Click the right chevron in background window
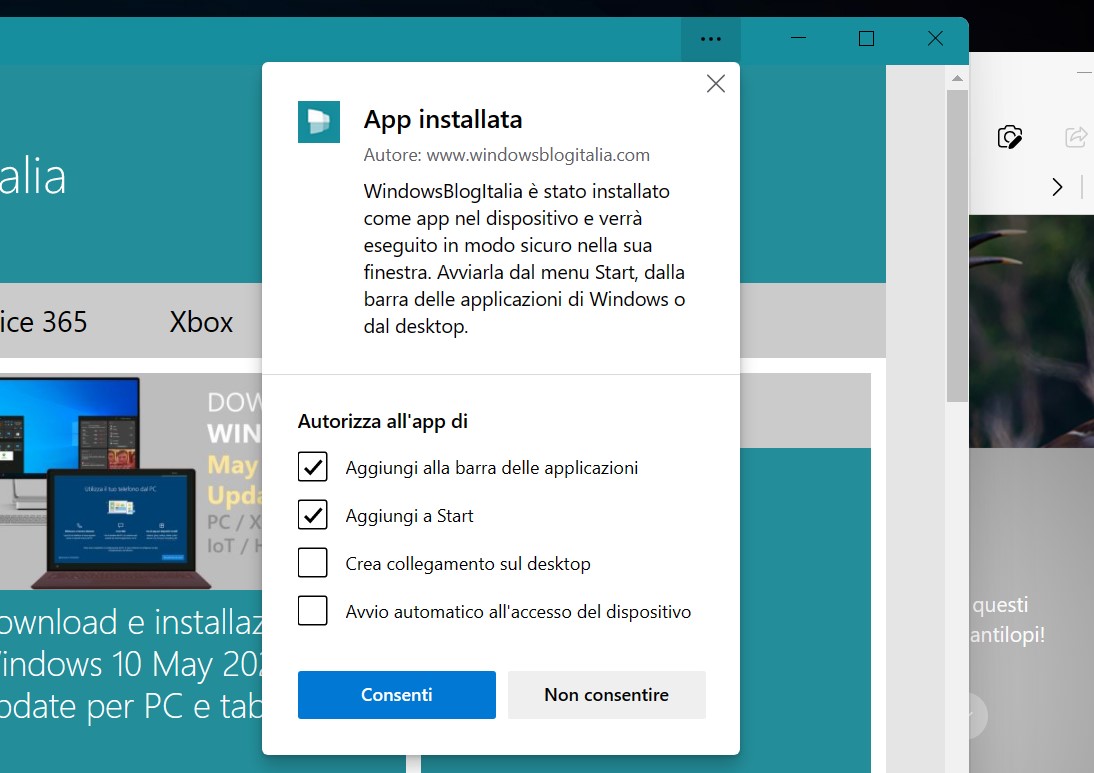Viewport: 1094px width, 773px height. 1057,187
